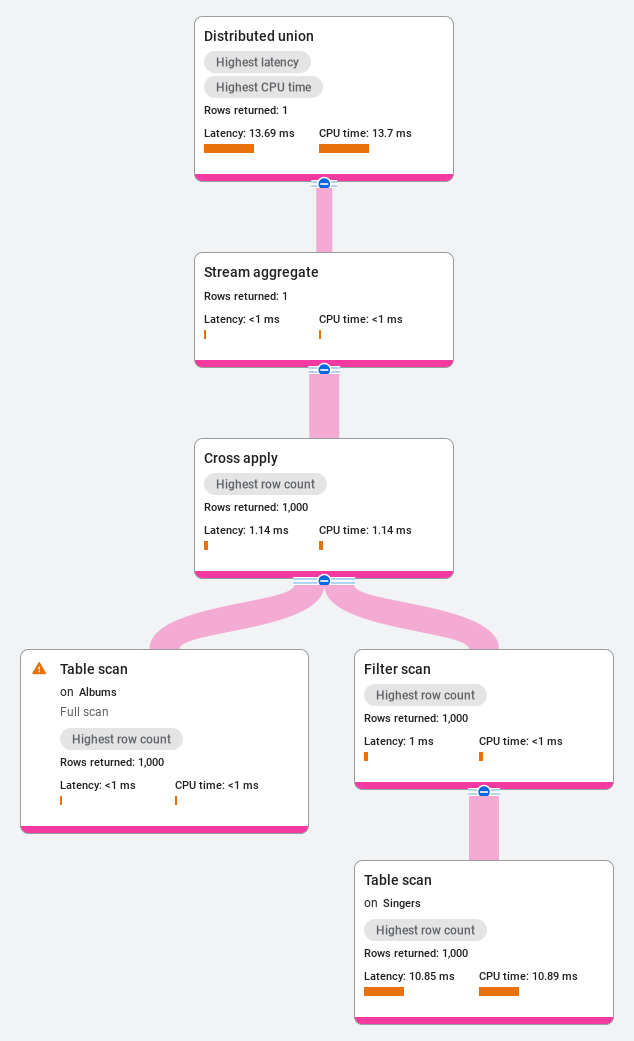This screenshot has width=634, height=1041.
Task: Collapse children under Stream aggregate node
Action: 324,369
